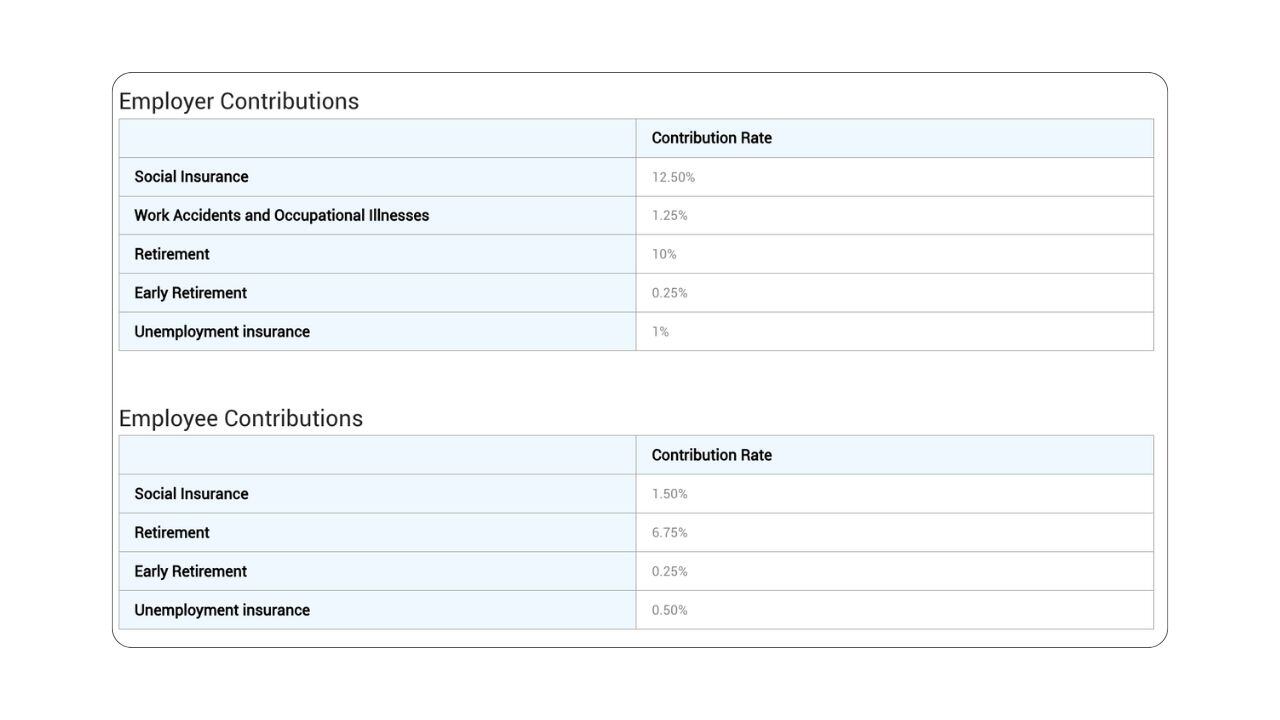Select the 0.50% rate cell
Image resolution: width=1280 pixels, height=720 pixels.
coord(669,610)
